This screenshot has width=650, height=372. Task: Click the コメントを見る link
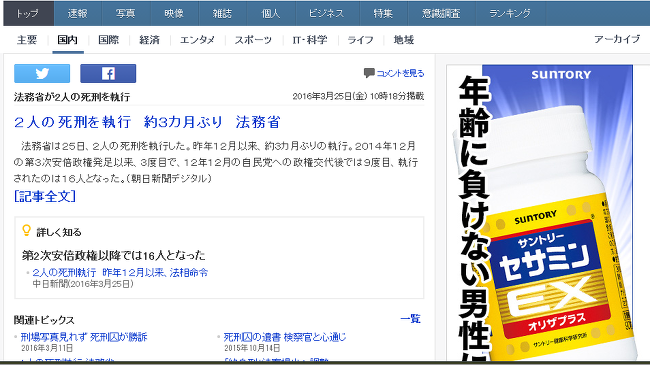400,73
